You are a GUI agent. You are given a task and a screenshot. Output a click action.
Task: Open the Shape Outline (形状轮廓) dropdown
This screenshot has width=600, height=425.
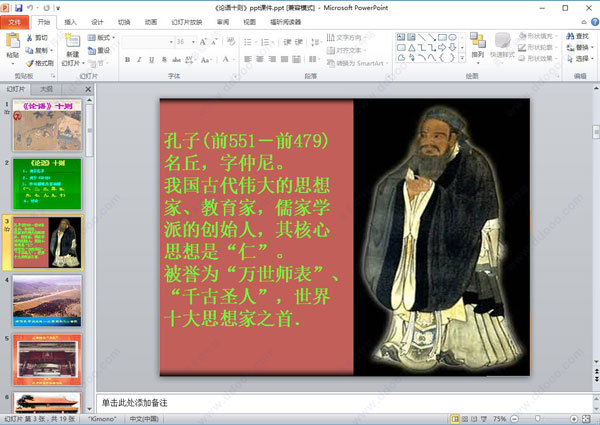538,47
